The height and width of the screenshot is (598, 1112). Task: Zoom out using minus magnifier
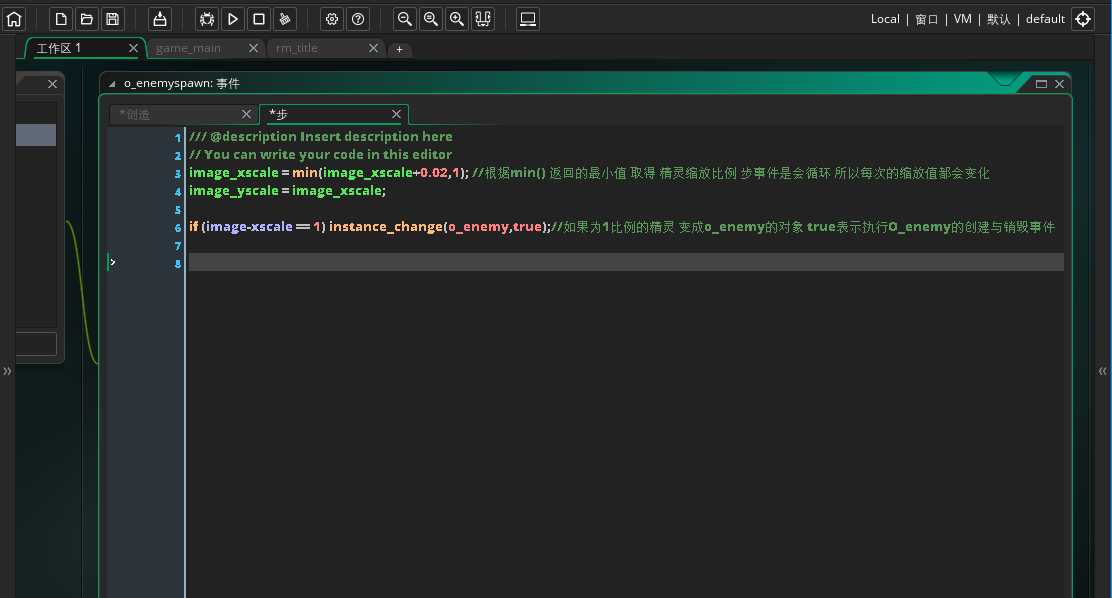pyautogui.click(x=404, y=19)
